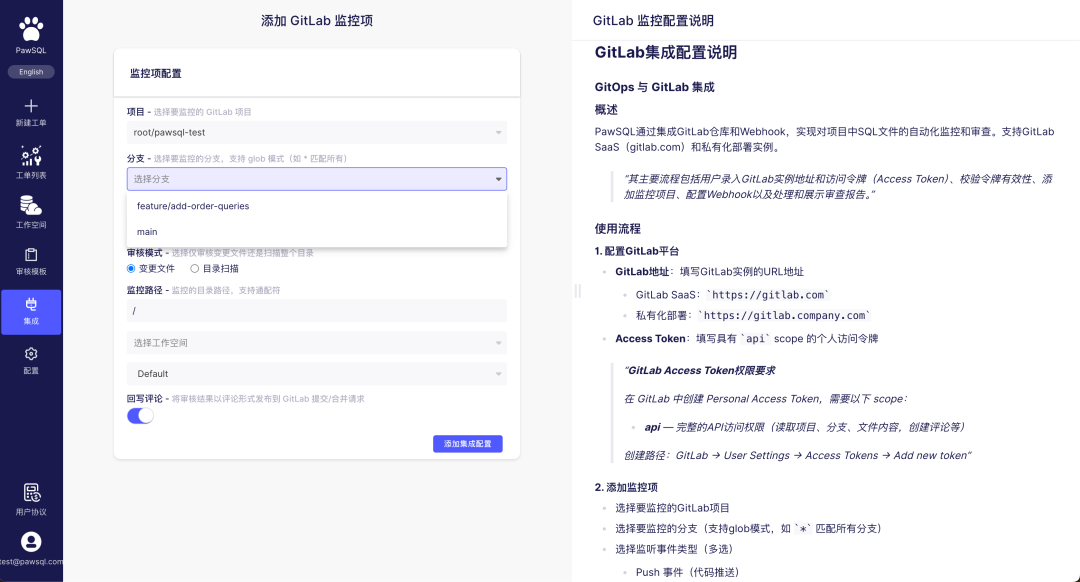The height and width of the screenshot is (582, 1080).
Task: Click the GitLab 监控配置说明 panel title
Action: tap(653, 21)
